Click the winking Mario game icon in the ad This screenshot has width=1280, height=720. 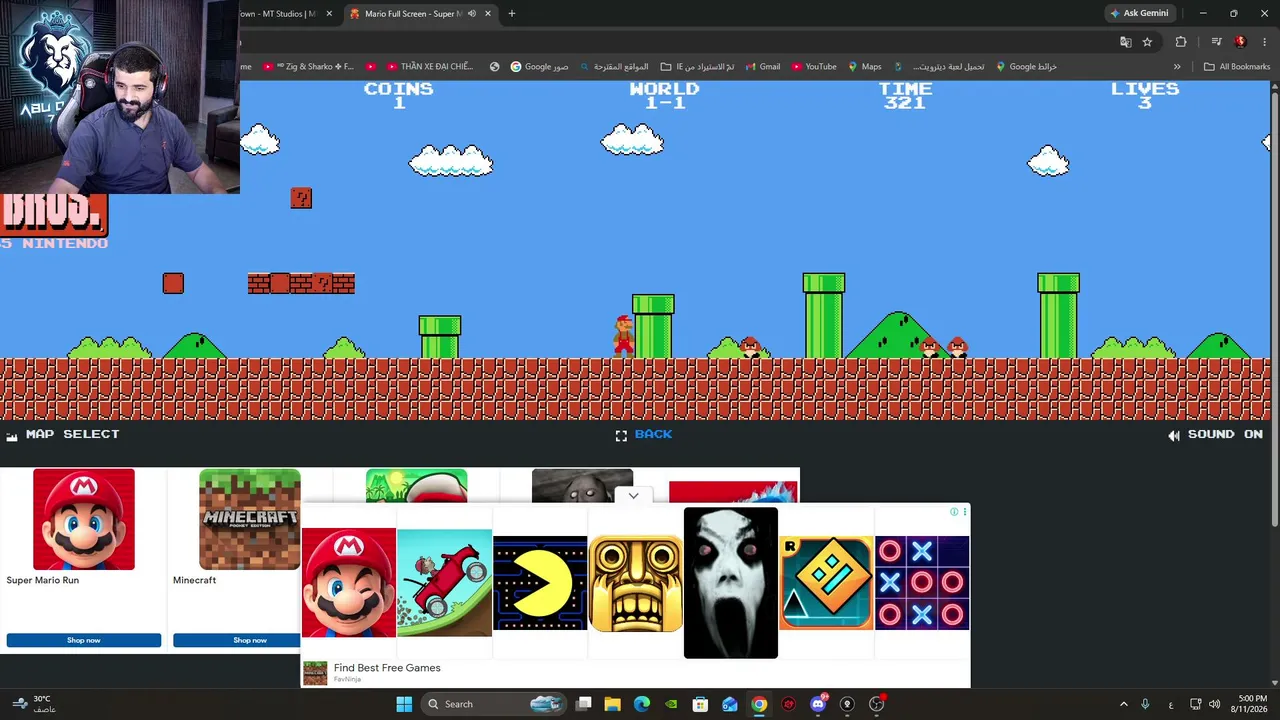(x=349, y=583)
